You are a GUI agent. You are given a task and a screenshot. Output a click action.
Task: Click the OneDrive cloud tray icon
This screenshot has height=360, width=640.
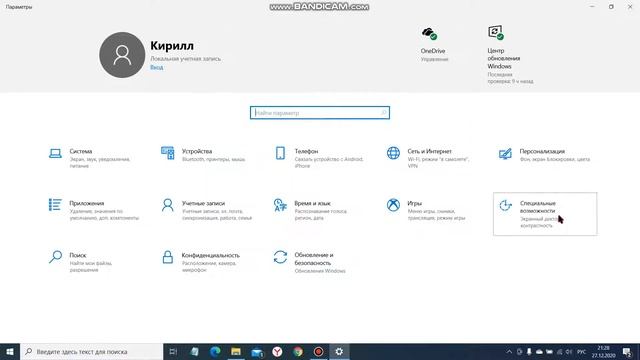click(539, 351)
